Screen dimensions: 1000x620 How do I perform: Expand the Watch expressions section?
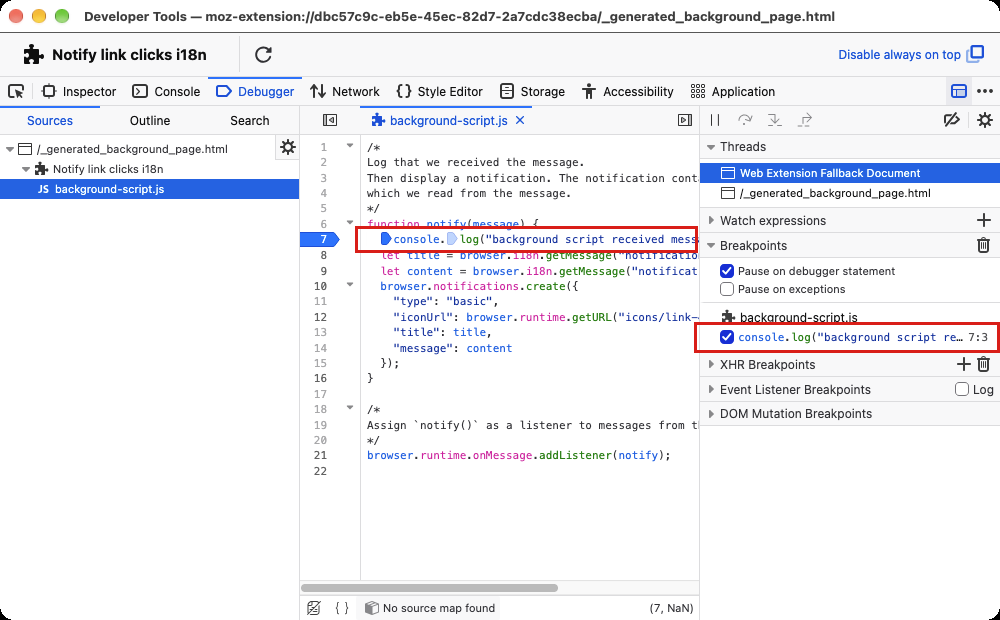click(x=711, y=221)
